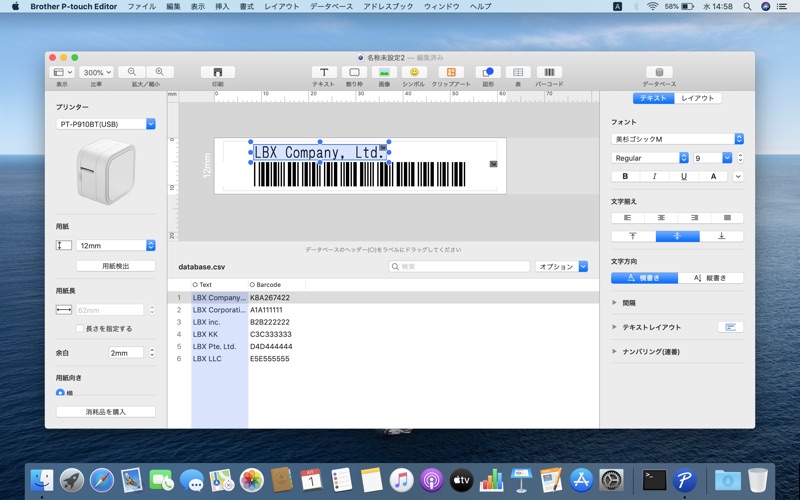Screen dimensions: 800x500
Task: Click the zoom out magnifier icon
Action: pos(132,72)
